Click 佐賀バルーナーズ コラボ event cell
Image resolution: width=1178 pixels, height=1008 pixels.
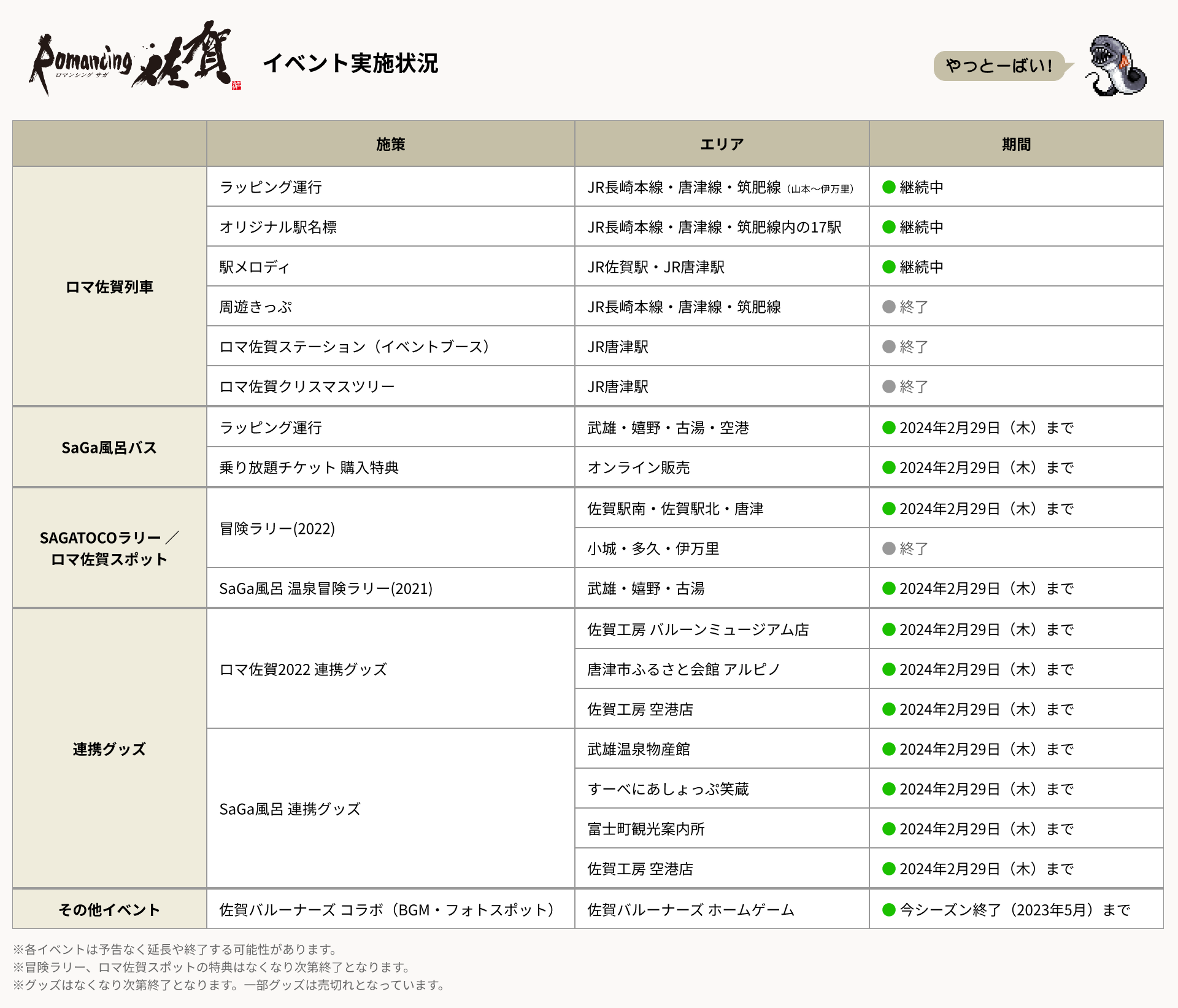point(387,910)
